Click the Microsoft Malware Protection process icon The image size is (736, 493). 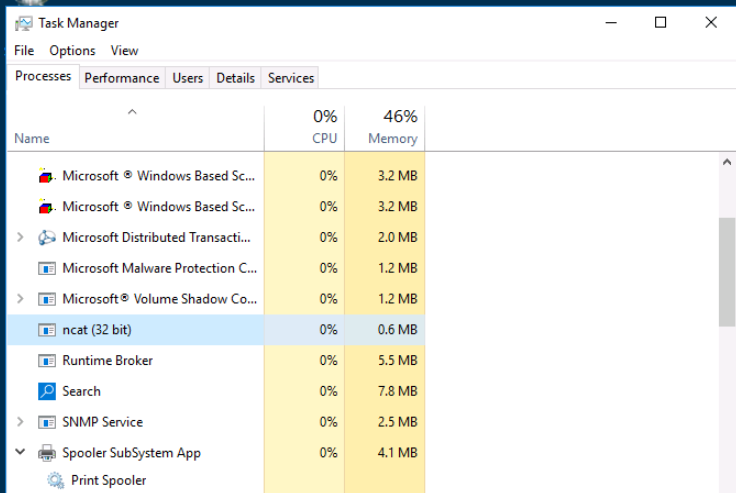[46, 269]
